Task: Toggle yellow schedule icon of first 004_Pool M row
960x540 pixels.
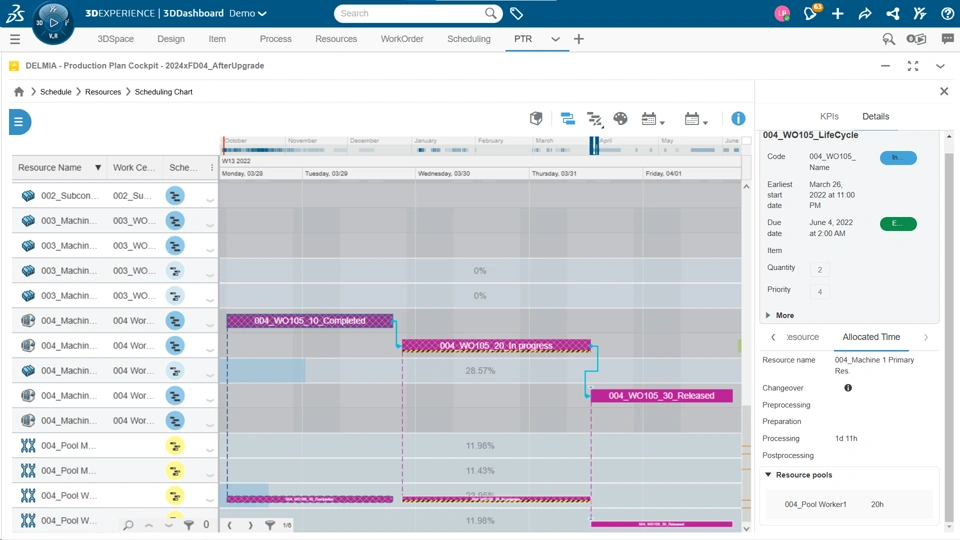Action: click(175, 446)
